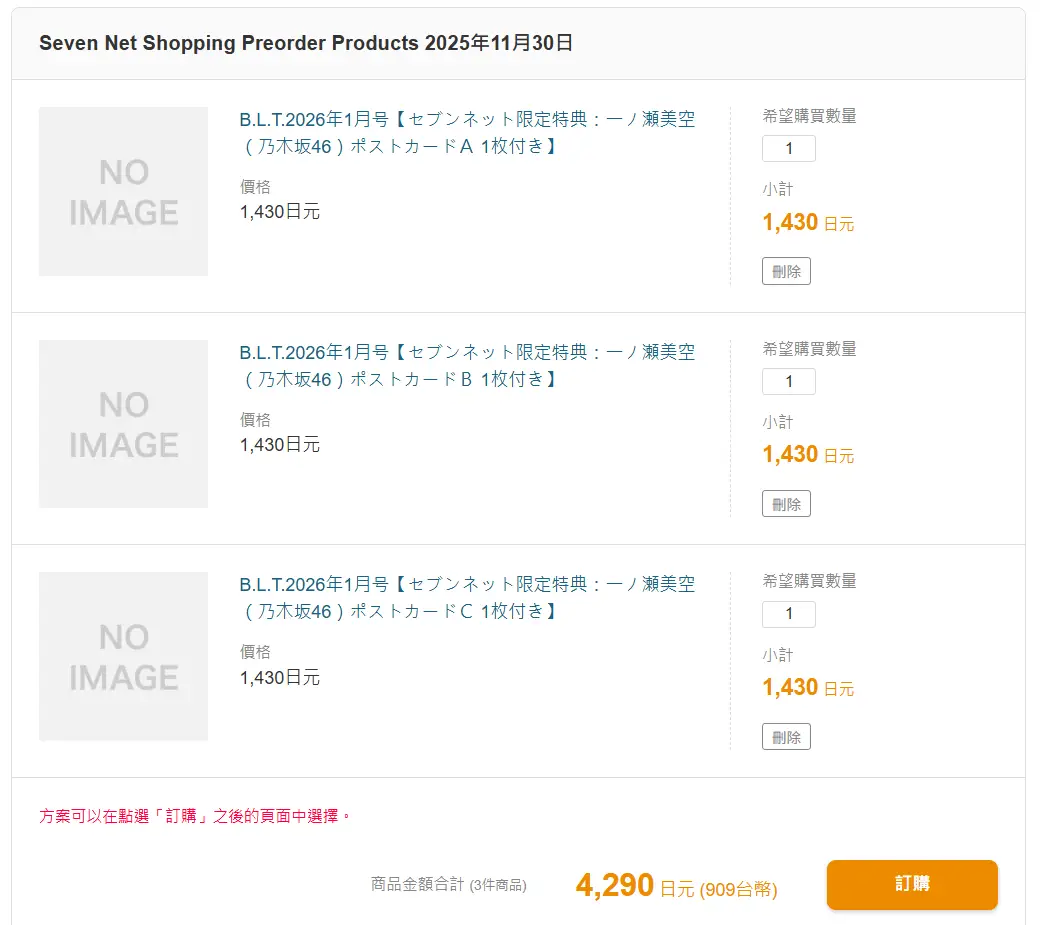Image resolution: width=1044 pixels, height=925 pixels.
Task: Click the orange 訂購 order button
Action: [x=911, y=884]
